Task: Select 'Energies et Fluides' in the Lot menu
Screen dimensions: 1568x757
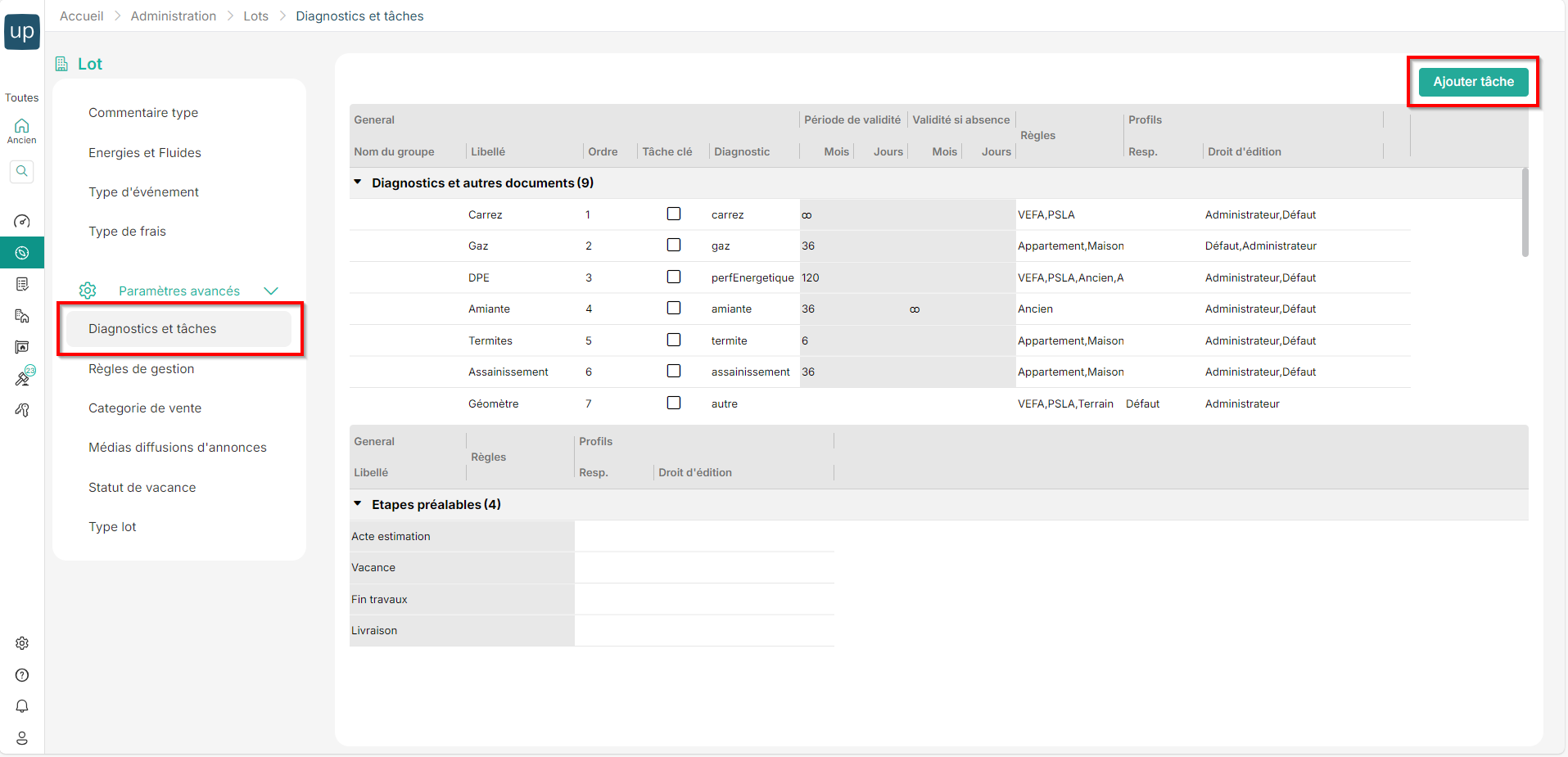Action: coord(144,153)
